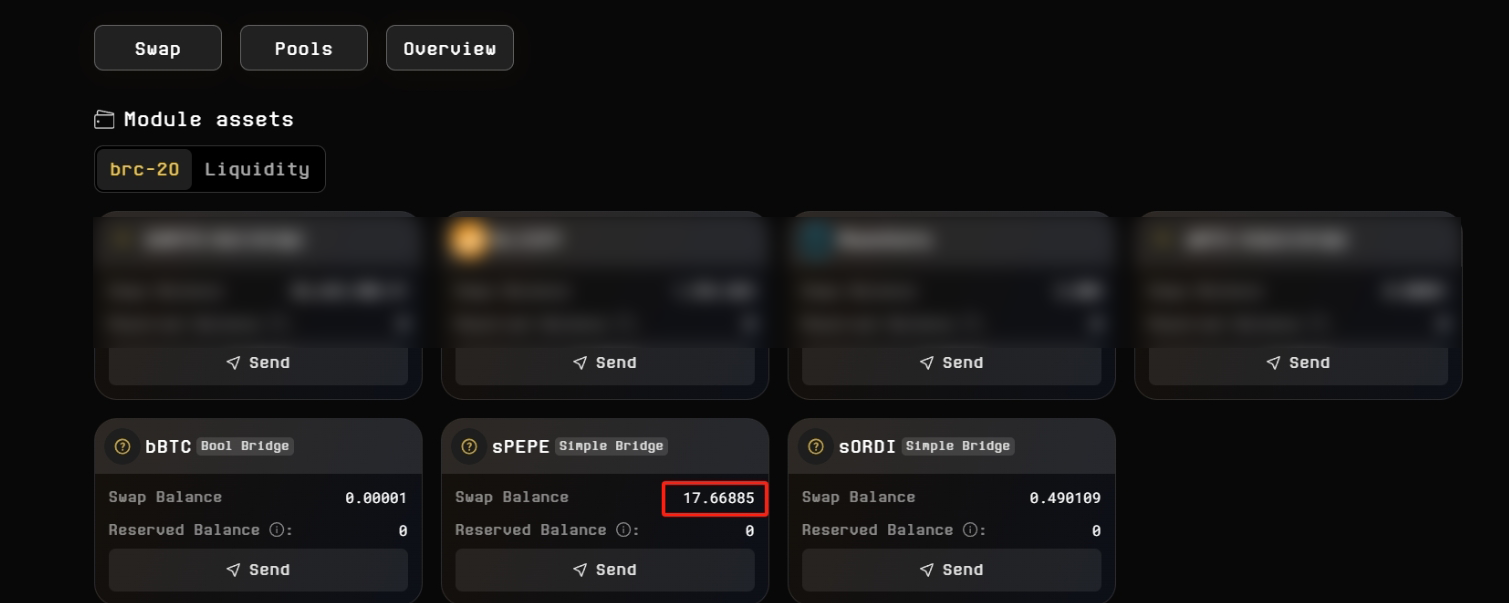Send bBTC from the module
Screen dimensions: 1509x603
click(x=258, y=570)
